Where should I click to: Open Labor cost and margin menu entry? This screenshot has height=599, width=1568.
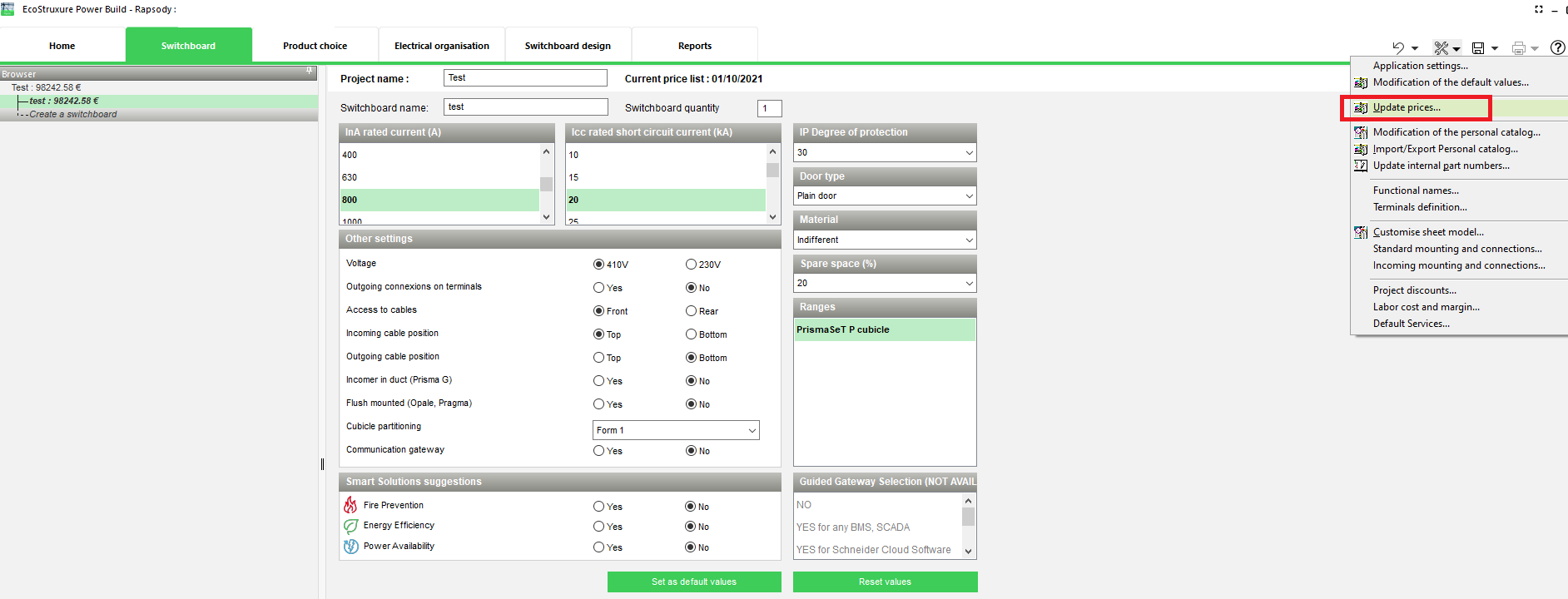1427,307
